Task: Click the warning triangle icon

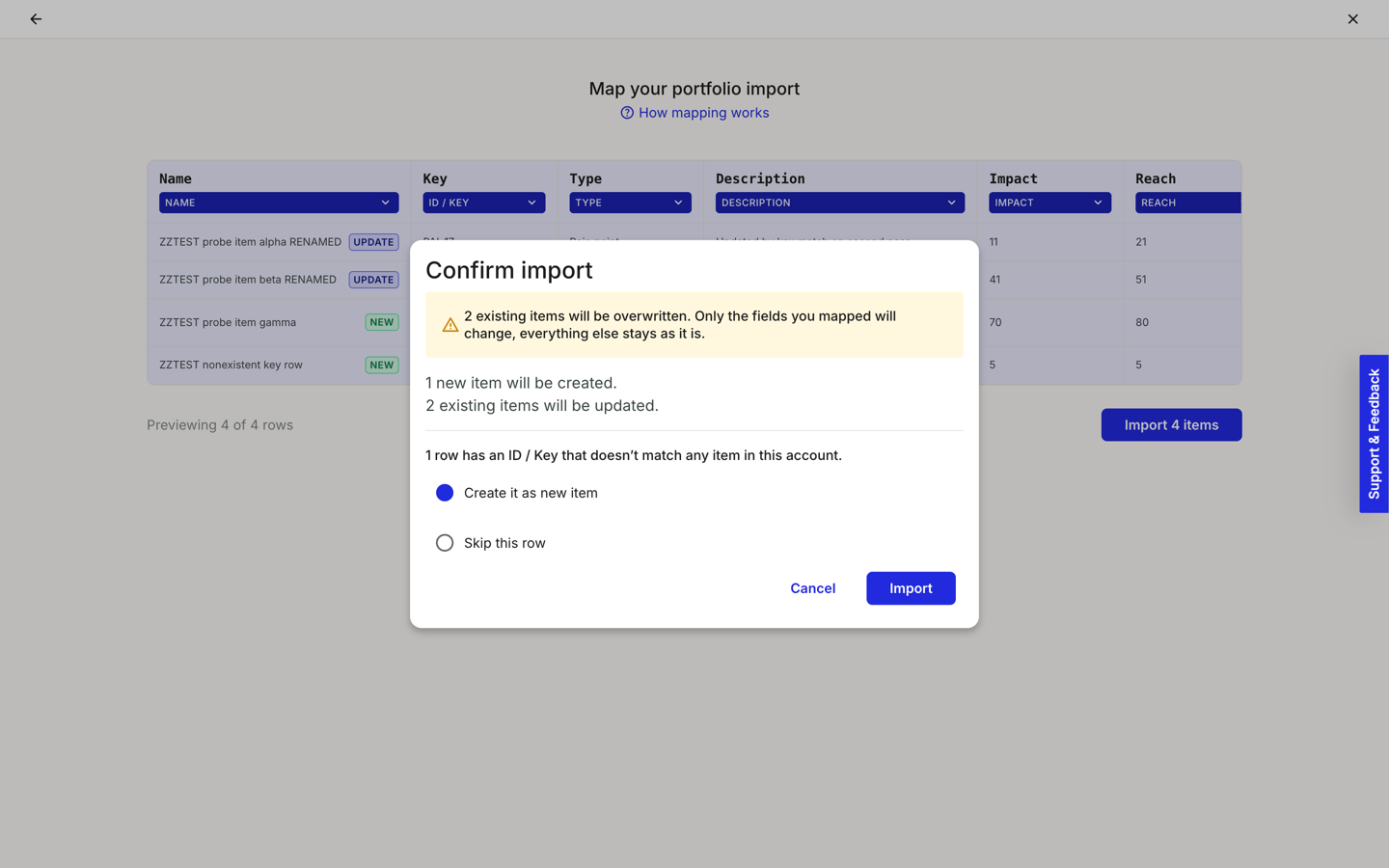Action: pos(450,325)
